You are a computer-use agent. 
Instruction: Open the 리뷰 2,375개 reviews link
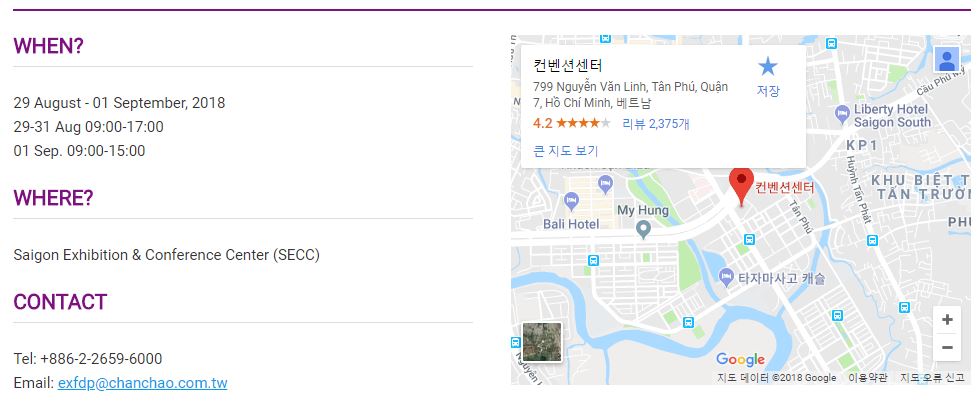tap(655, 124)
